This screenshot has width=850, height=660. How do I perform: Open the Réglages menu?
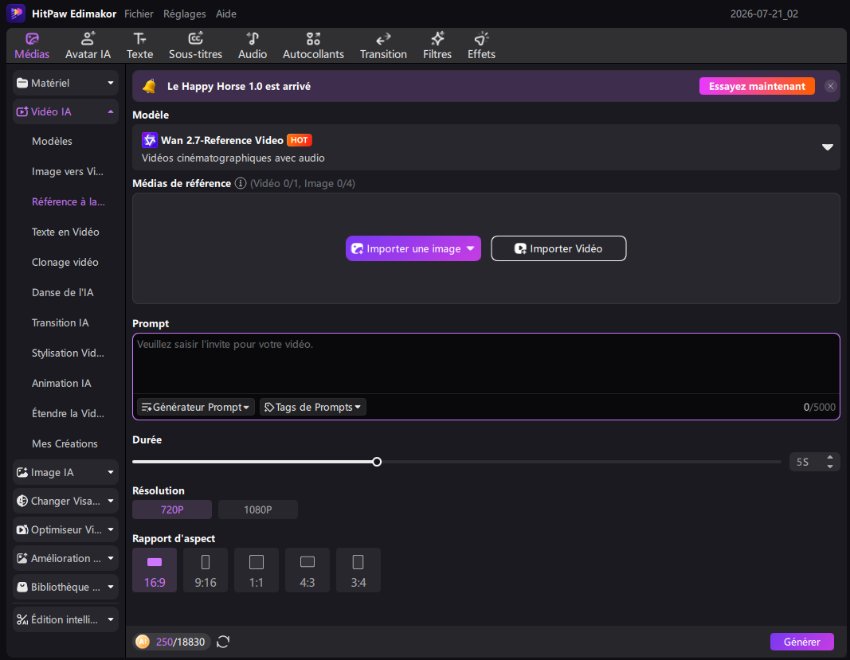pos(184,14)
